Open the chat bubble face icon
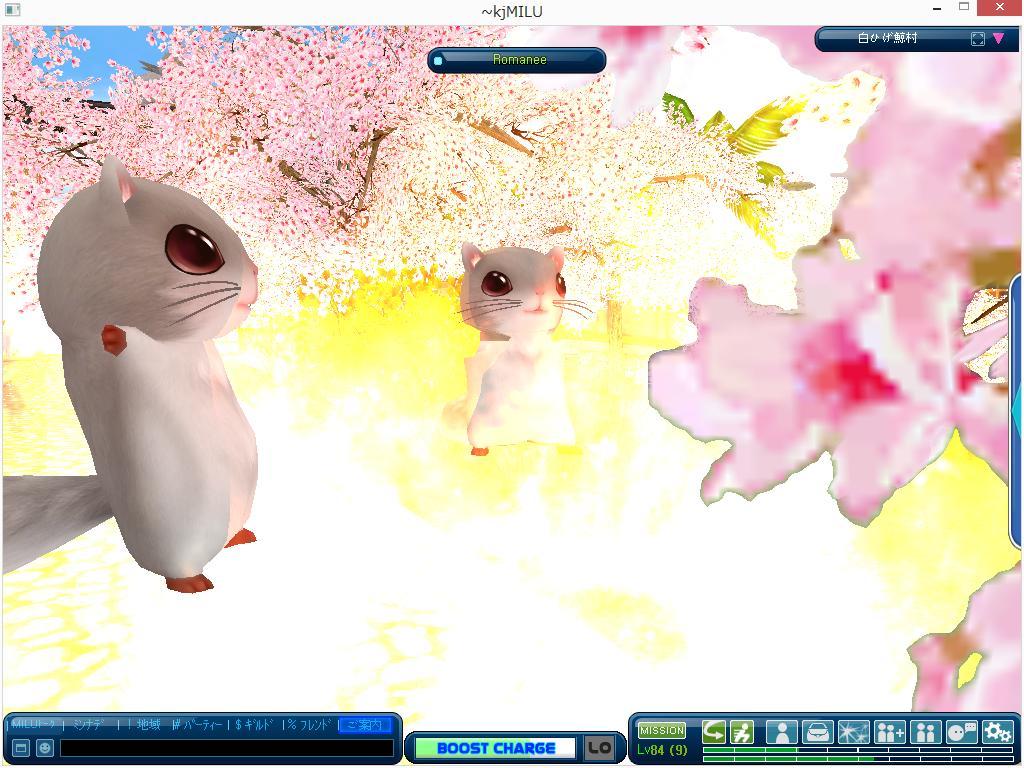This screenshot has width=1024, height=768. tap(961, 732)
